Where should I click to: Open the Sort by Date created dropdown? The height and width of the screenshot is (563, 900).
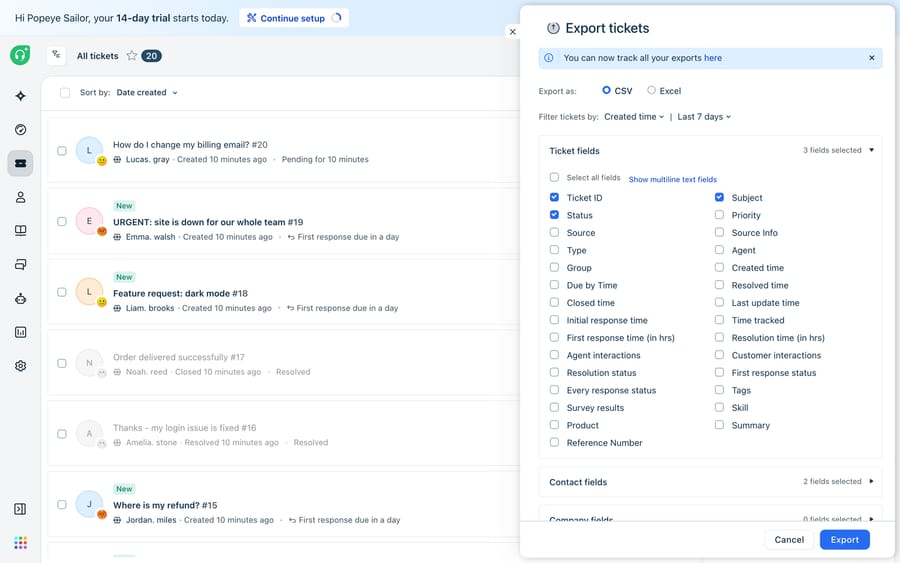click(x=147, y=92)
